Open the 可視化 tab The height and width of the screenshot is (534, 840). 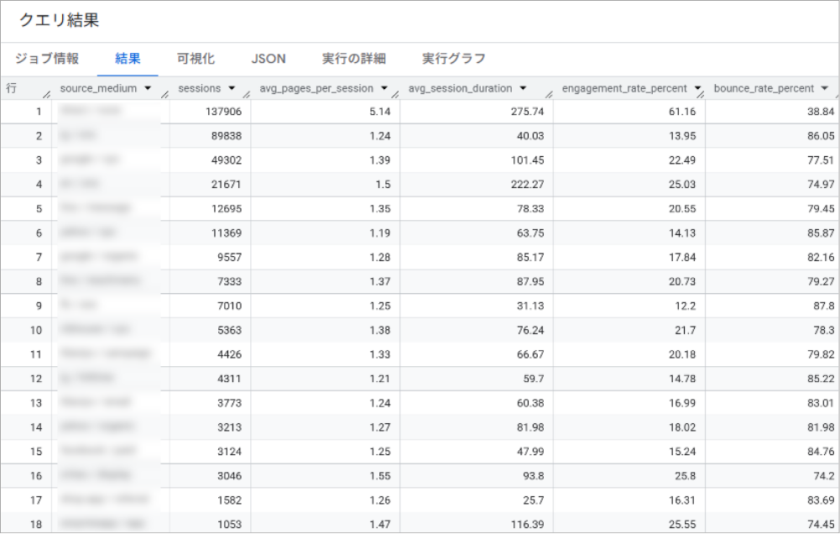pos(195,59)
